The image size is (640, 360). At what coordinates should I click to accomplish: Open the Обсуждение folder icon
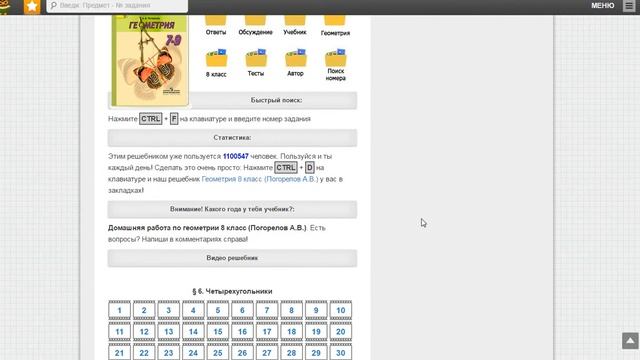pos(256,20)
